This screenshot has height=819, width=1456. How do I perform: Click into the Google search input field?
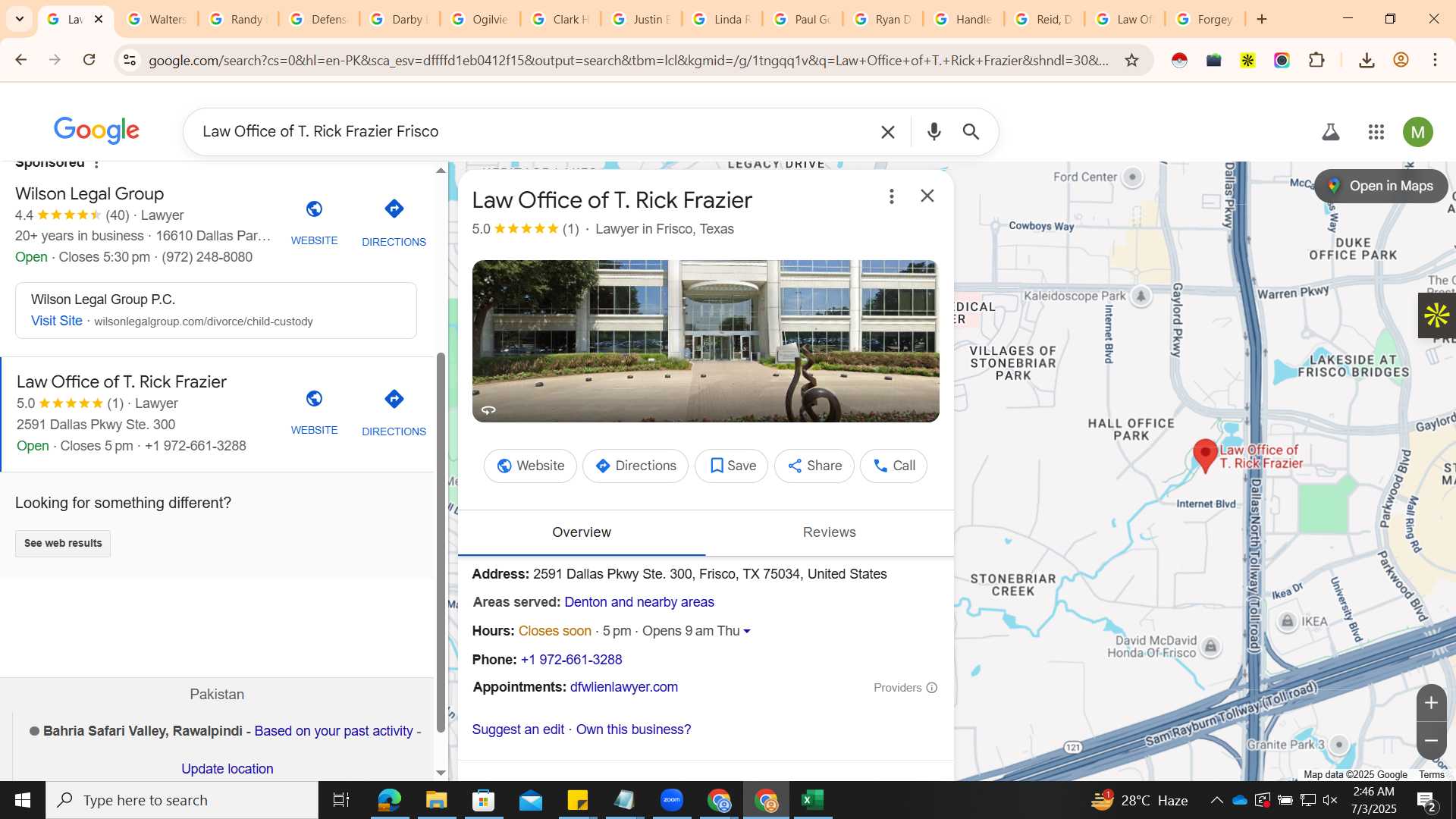pos(531,132)
